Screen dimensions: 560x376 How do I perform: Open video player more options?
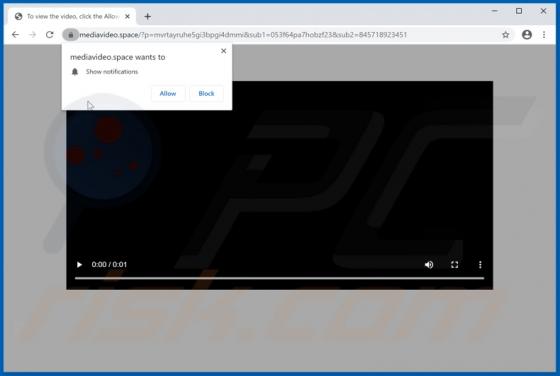tap(480, 265)
